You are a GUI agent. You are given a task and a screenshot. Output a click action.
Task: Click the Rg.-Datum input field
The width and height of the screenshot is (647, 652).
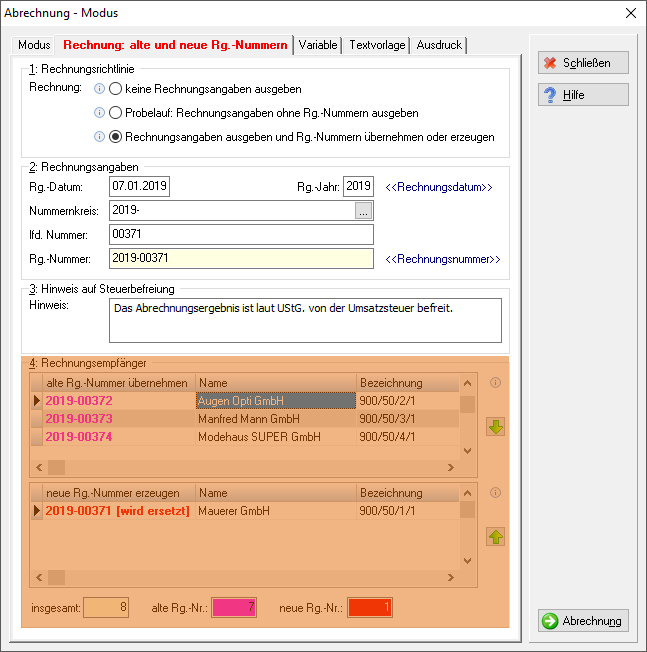click(x=139, y=186)
